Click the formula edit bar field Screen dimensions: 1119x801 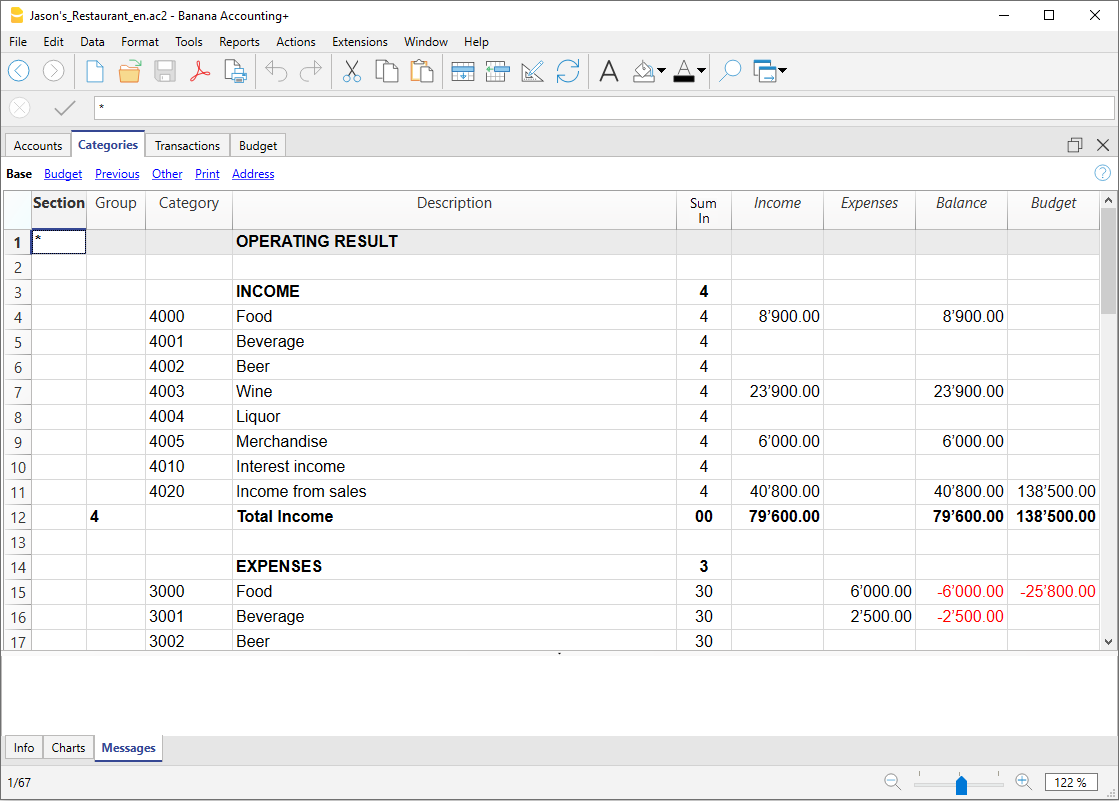pyautogui.click(x=604, y=108)
